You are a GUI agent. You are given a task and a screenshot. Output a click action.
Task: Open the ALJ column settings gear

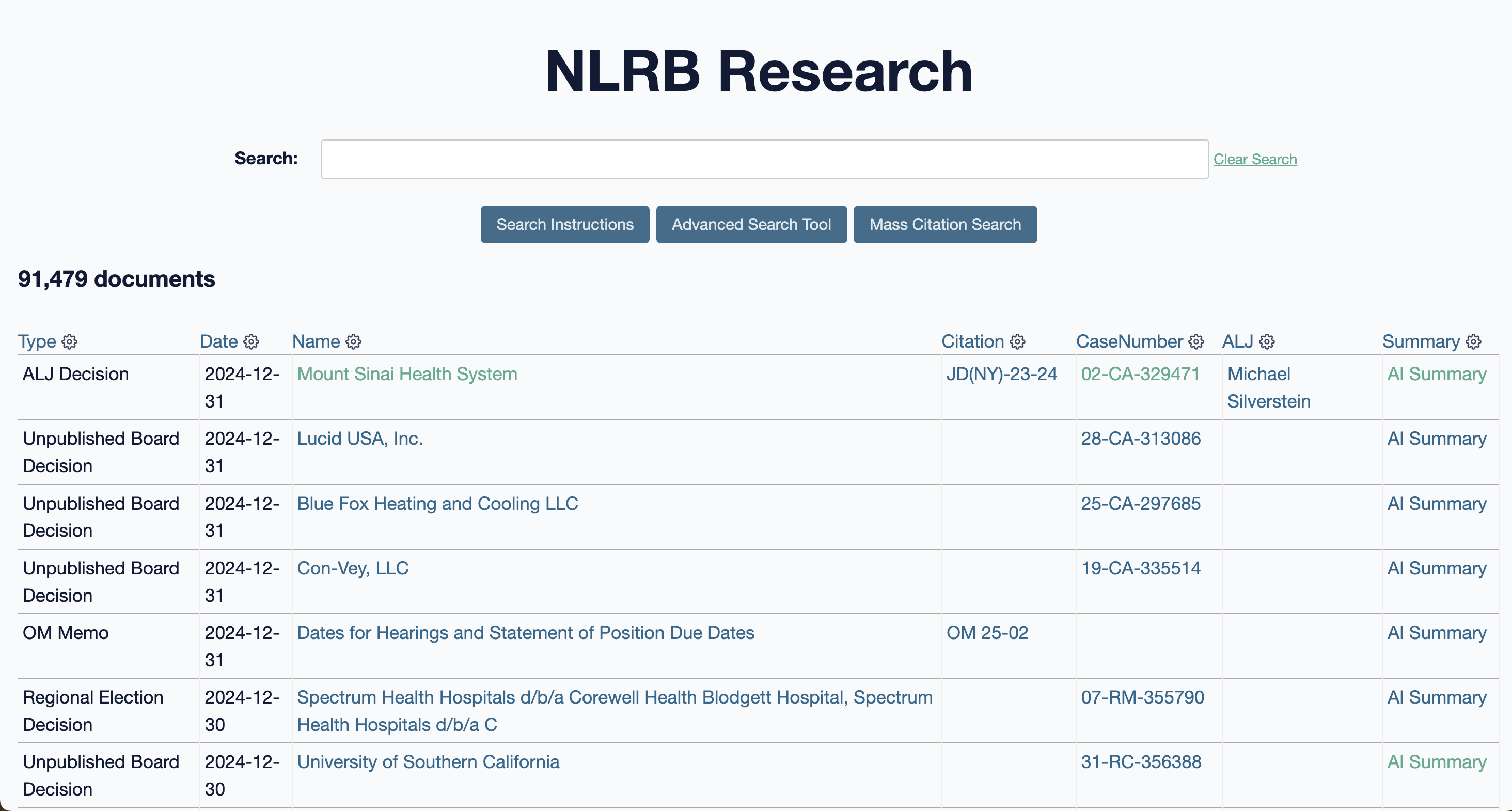(1267, 341)
